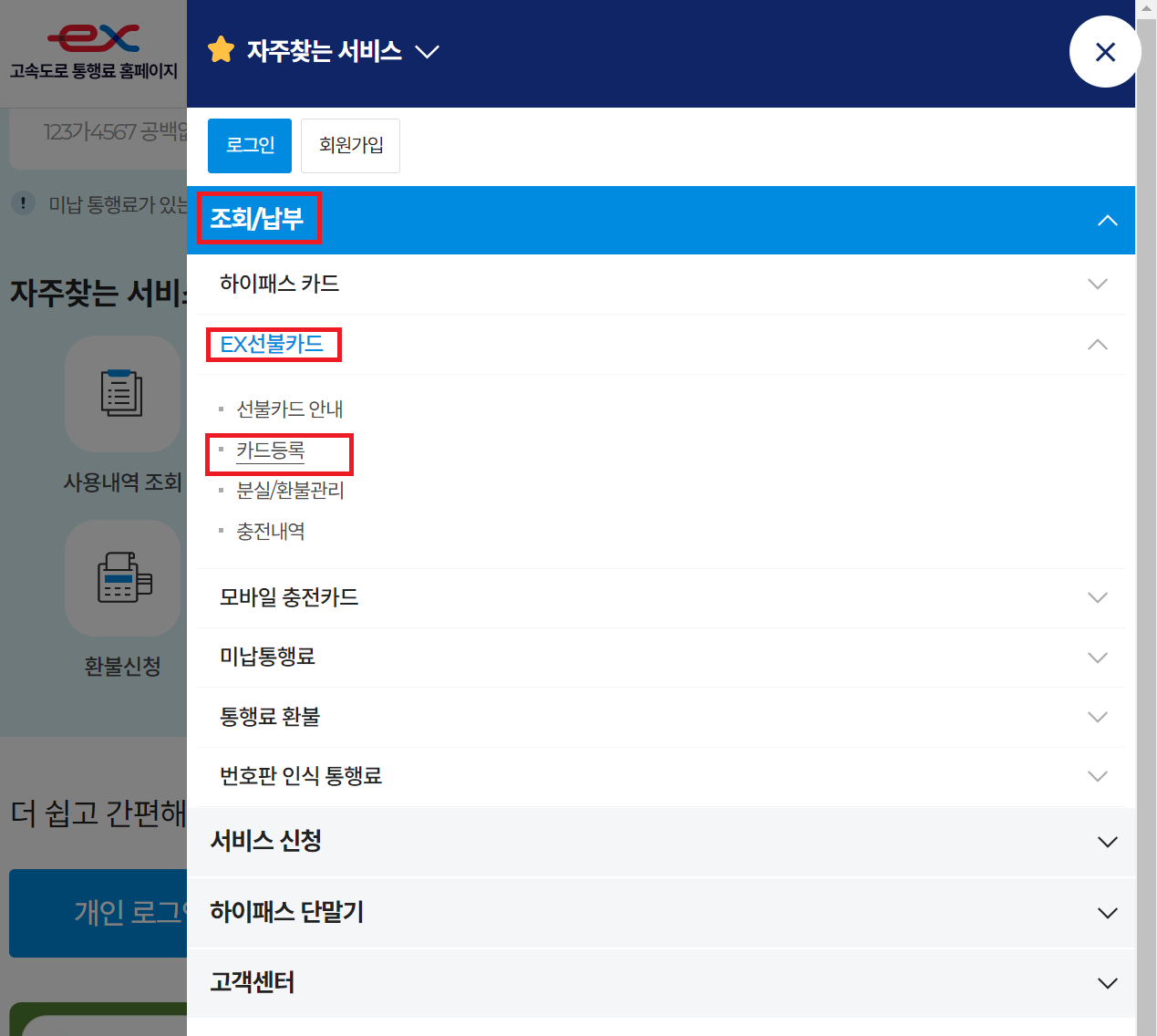This screenshot has height=1036, width=1157.
Task: Expand the 서비스 신청 chevron
Action: click(x=1108, y=842)
